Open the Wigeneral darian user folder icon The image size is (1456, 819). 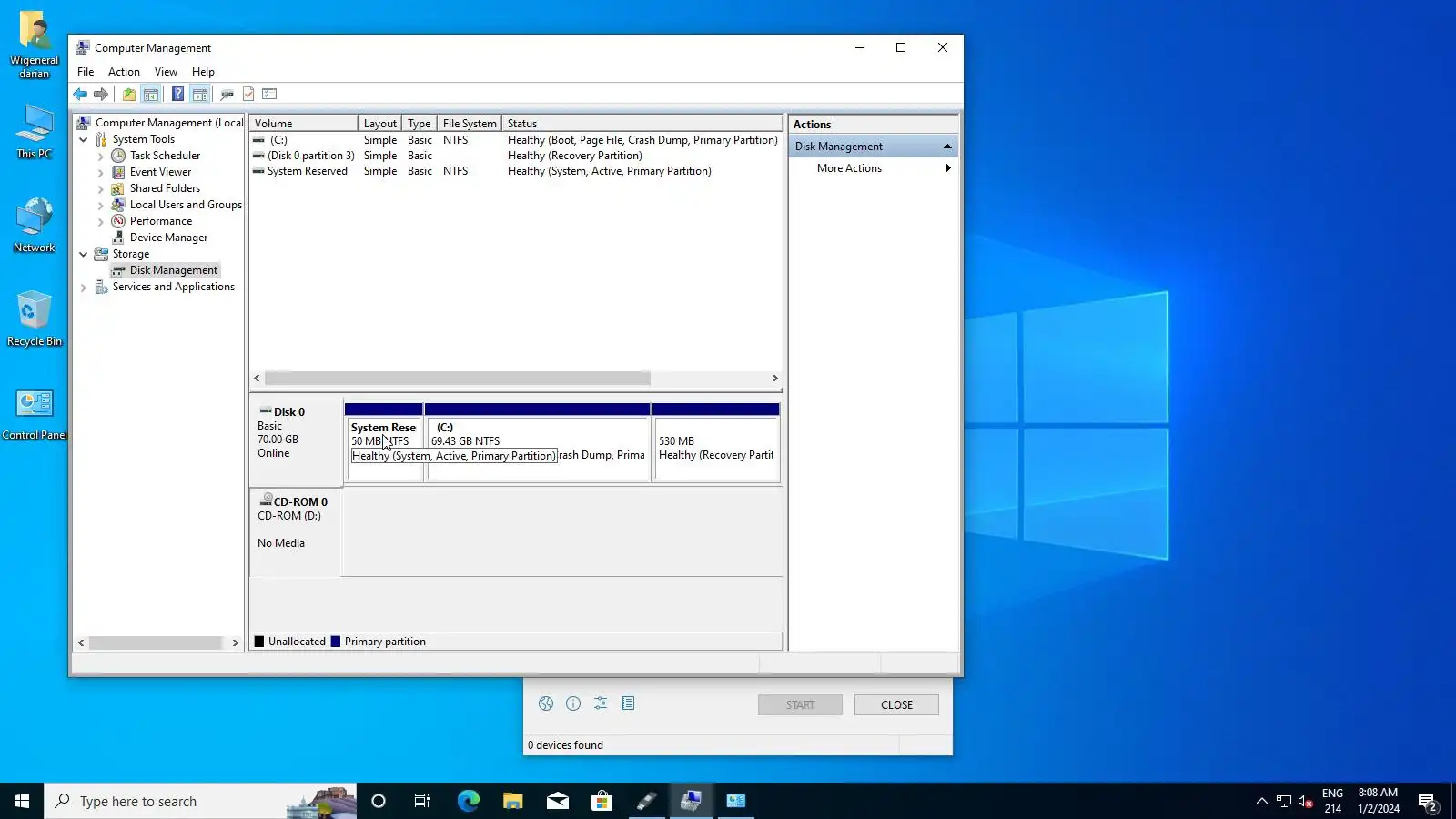[x=35, y=45]
